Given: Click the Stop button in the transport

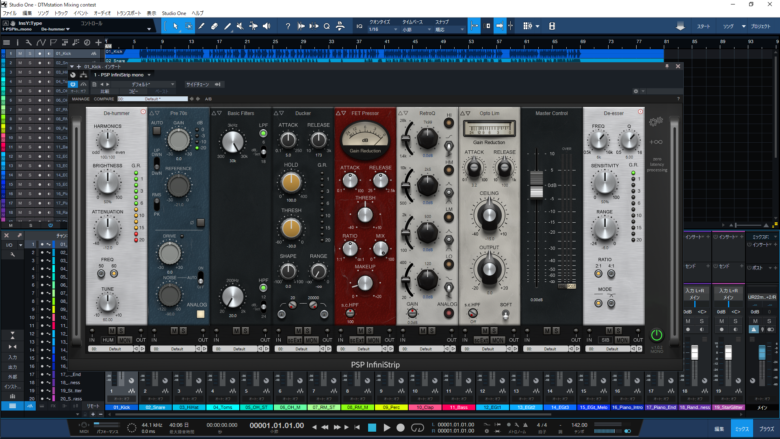Looking at the screenshot, I should [372, 428].
